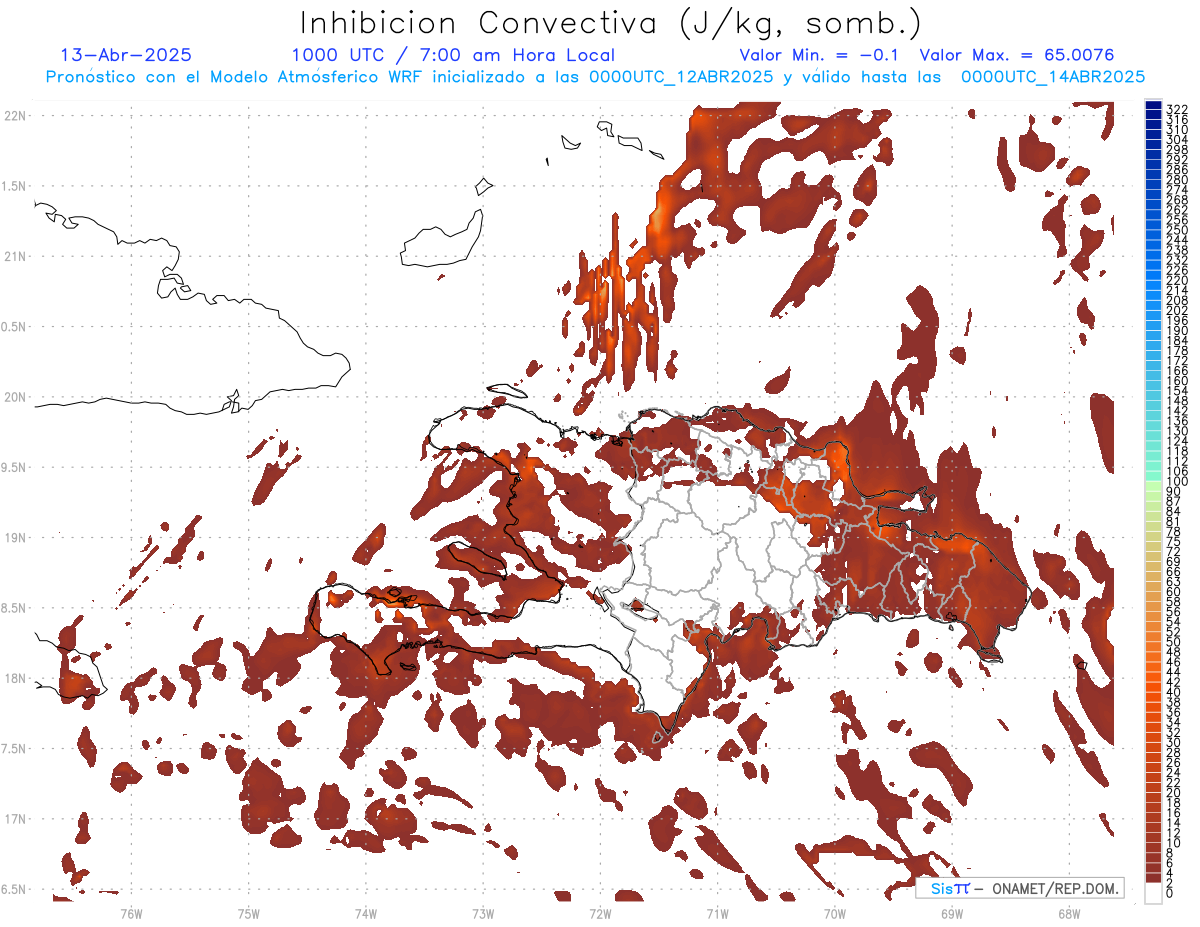
Task: Click the colorbar value label '130'
Action: pyautogui.click(x=1176, y=431)
